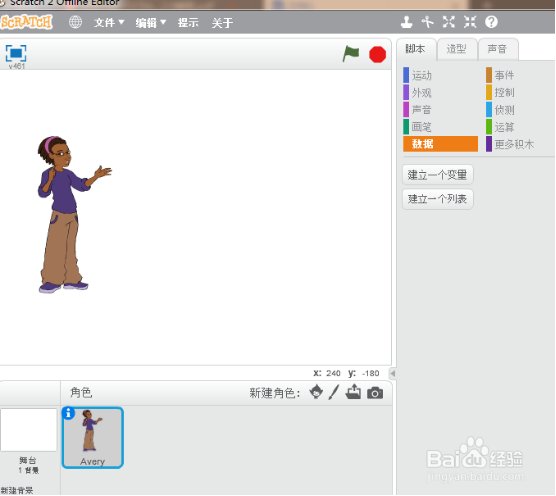The width and height of the screenshot is (556, 496).
Task: Open the language globe menu
Action: [x=75, y=22]
